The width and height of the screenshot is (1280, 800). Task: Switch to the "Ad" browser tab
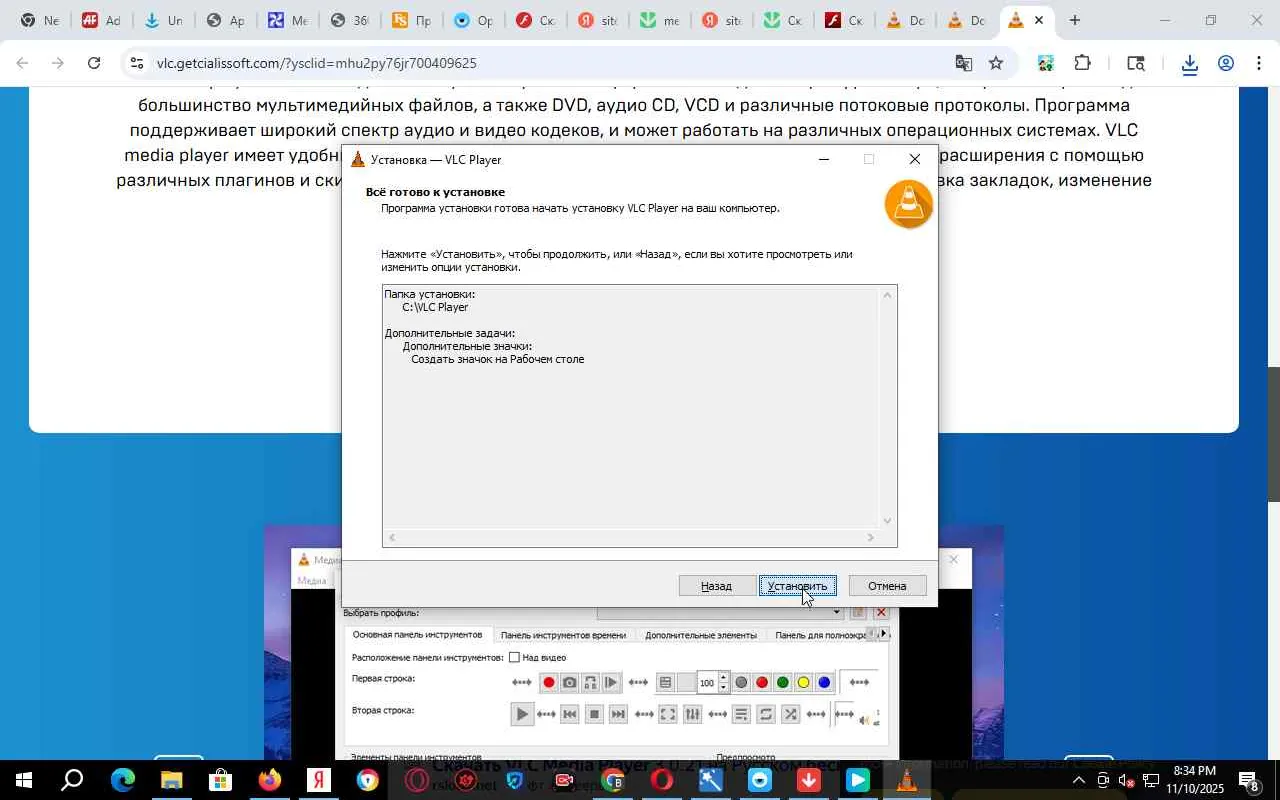click(x=100, y=20)
